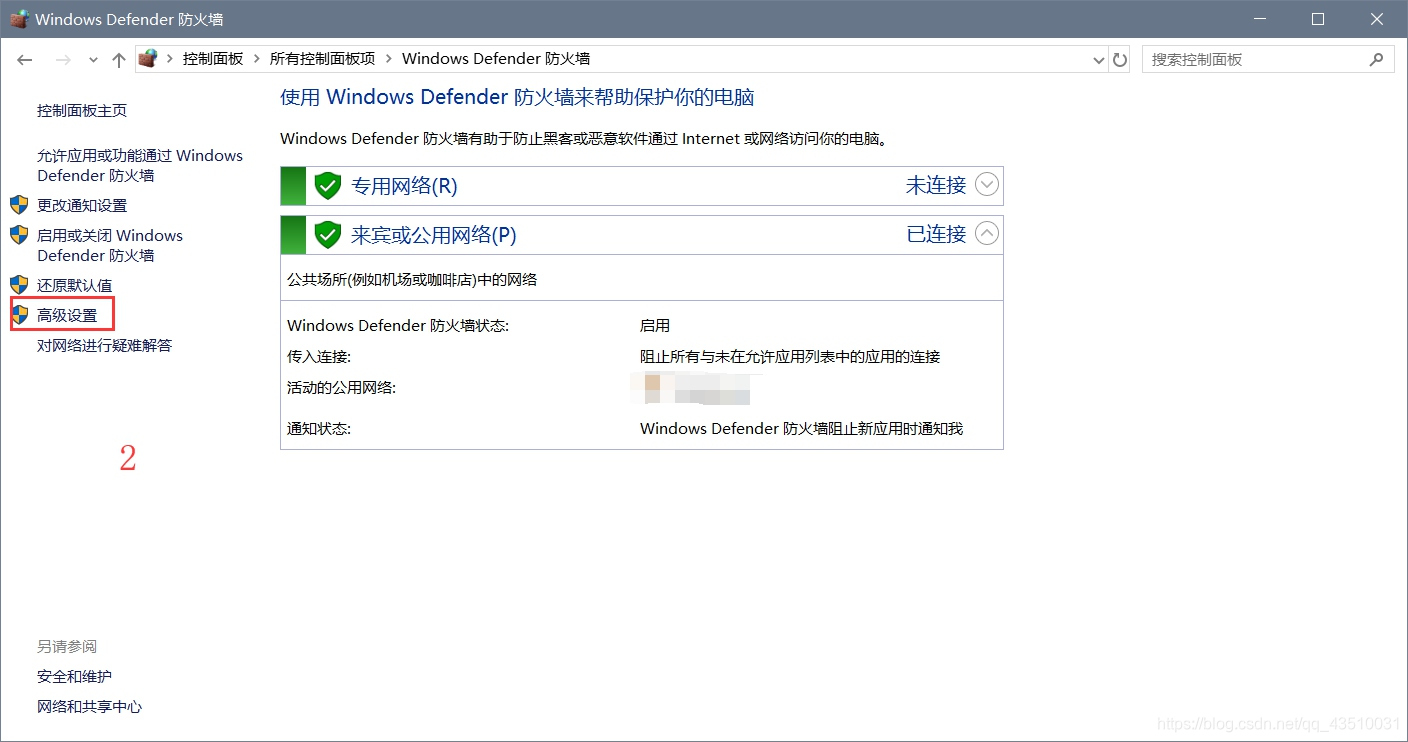Click the 已连接 status text
The height and width of the screenshot is (742, 1408).
tap(936, 234)
